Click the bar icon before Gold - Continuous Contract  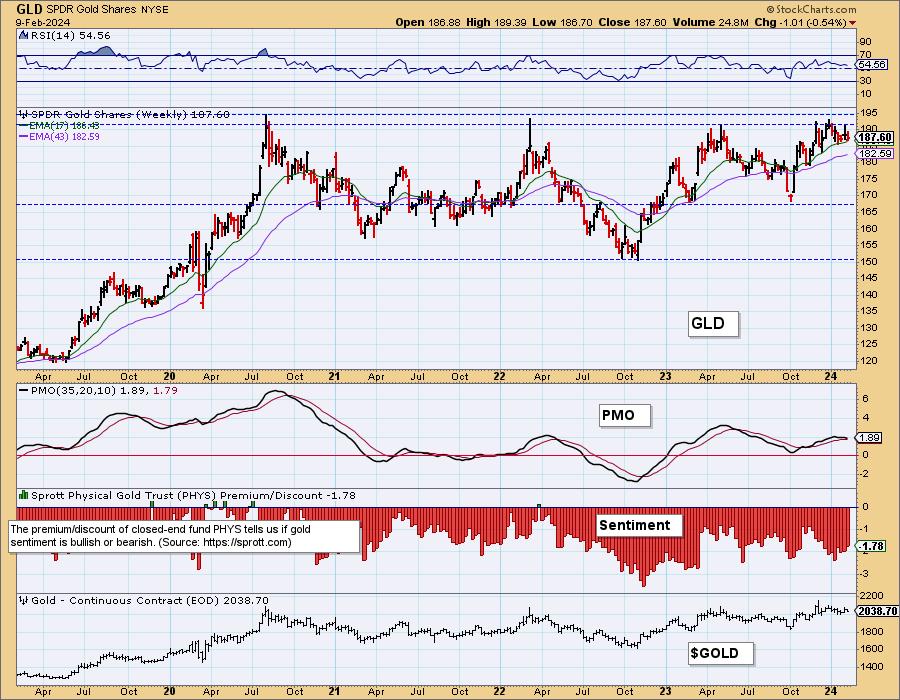(24, 600)
